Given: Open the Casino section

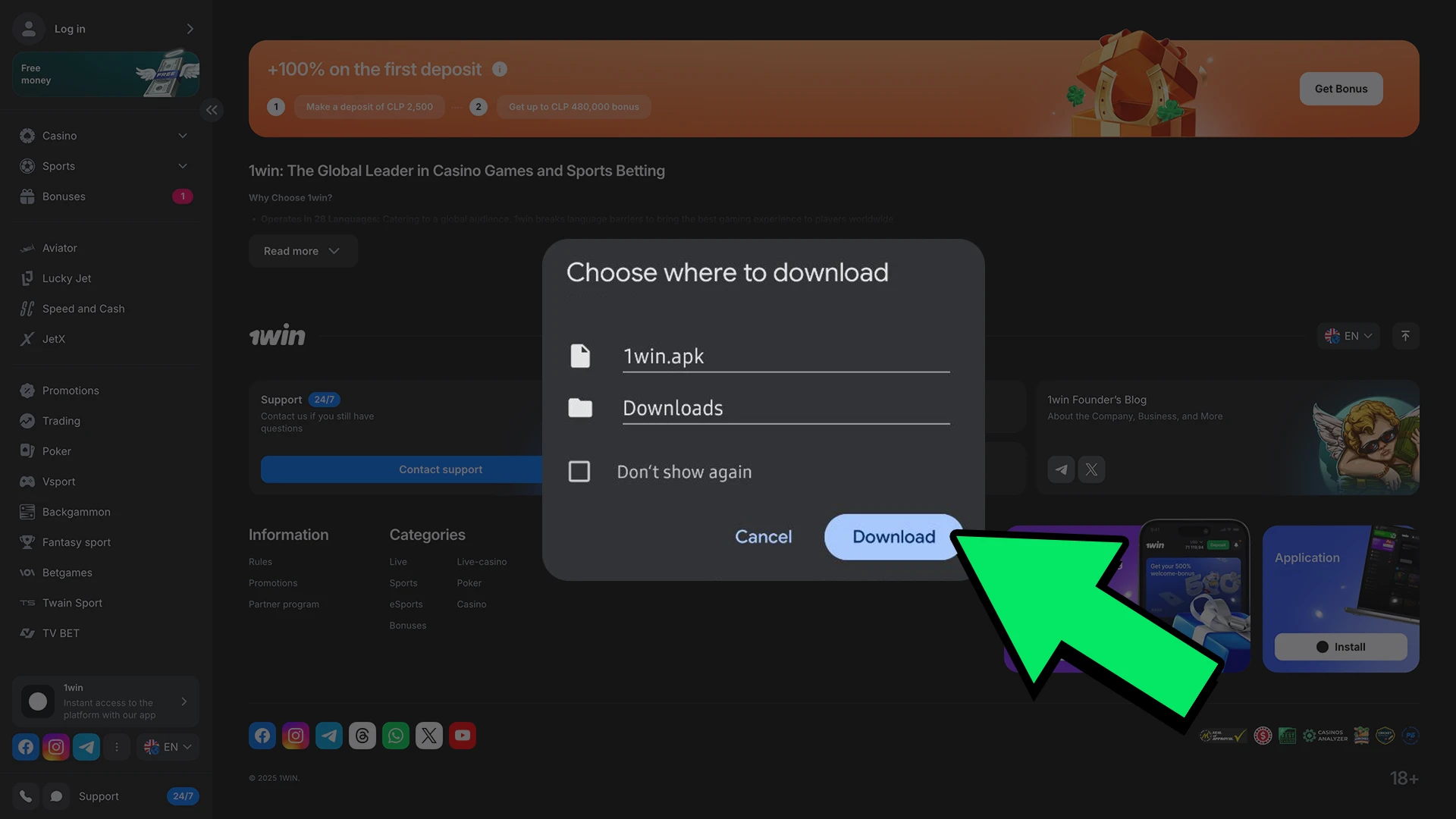Looking at the screenshot, I should pyautogui.click(x=59, y=136).
